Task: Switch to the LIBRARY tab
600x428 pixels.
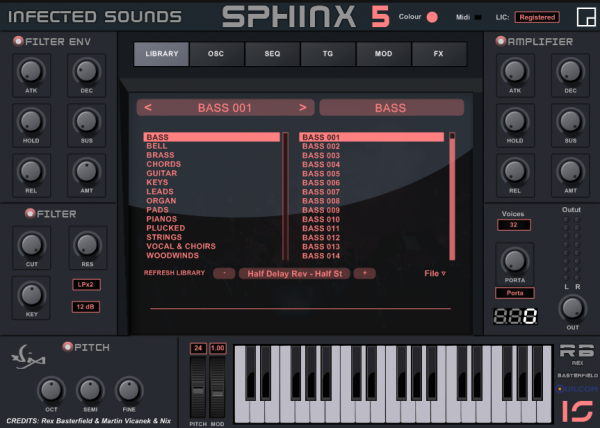Action: (x=161, y=54)
